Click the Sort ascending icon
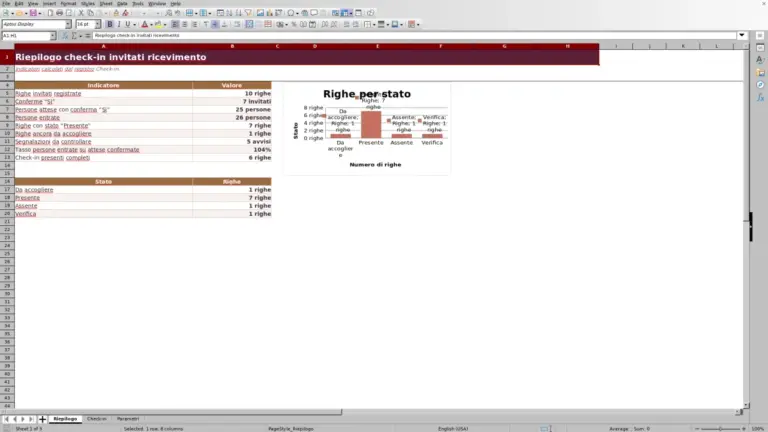 (229, 13)
